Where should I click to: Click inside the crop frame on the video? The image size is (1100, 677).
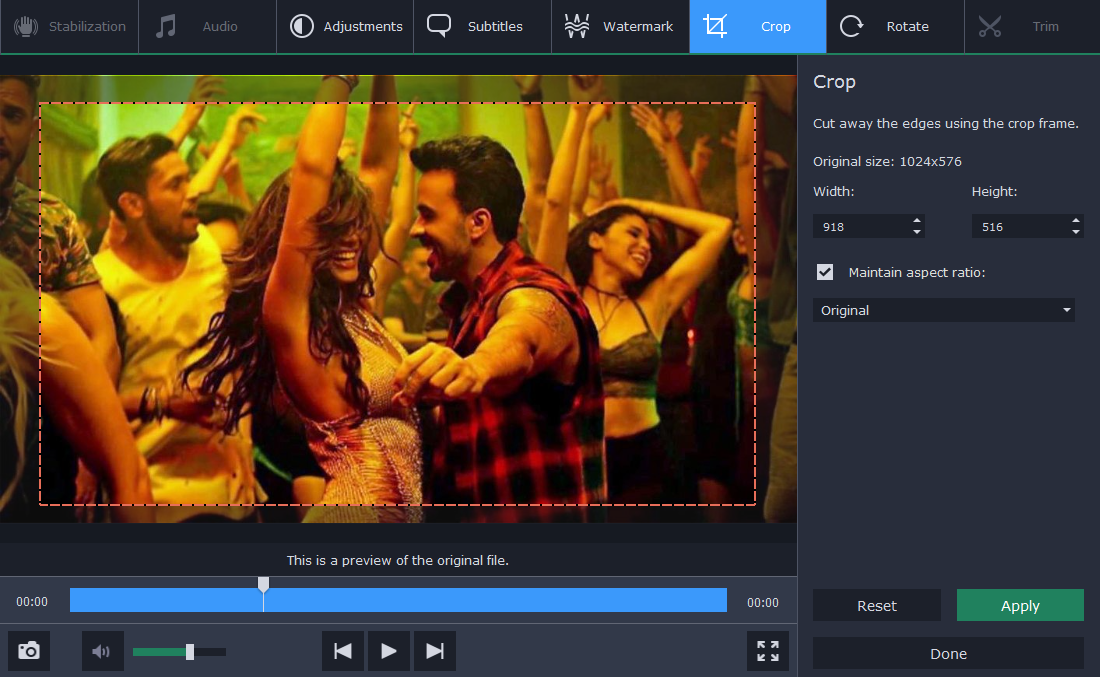pos(397,304)
